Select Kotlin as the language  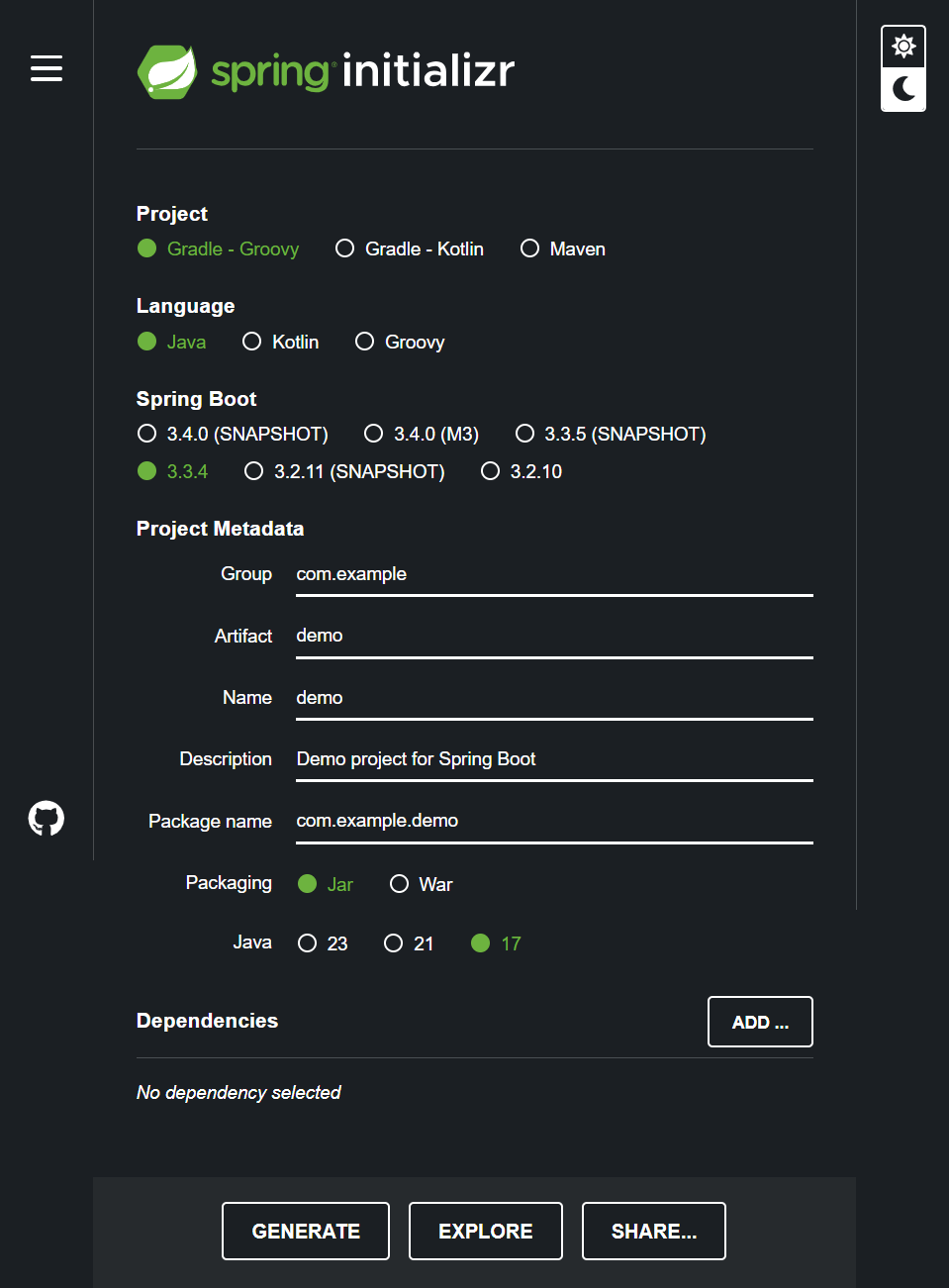click(281, 342)
